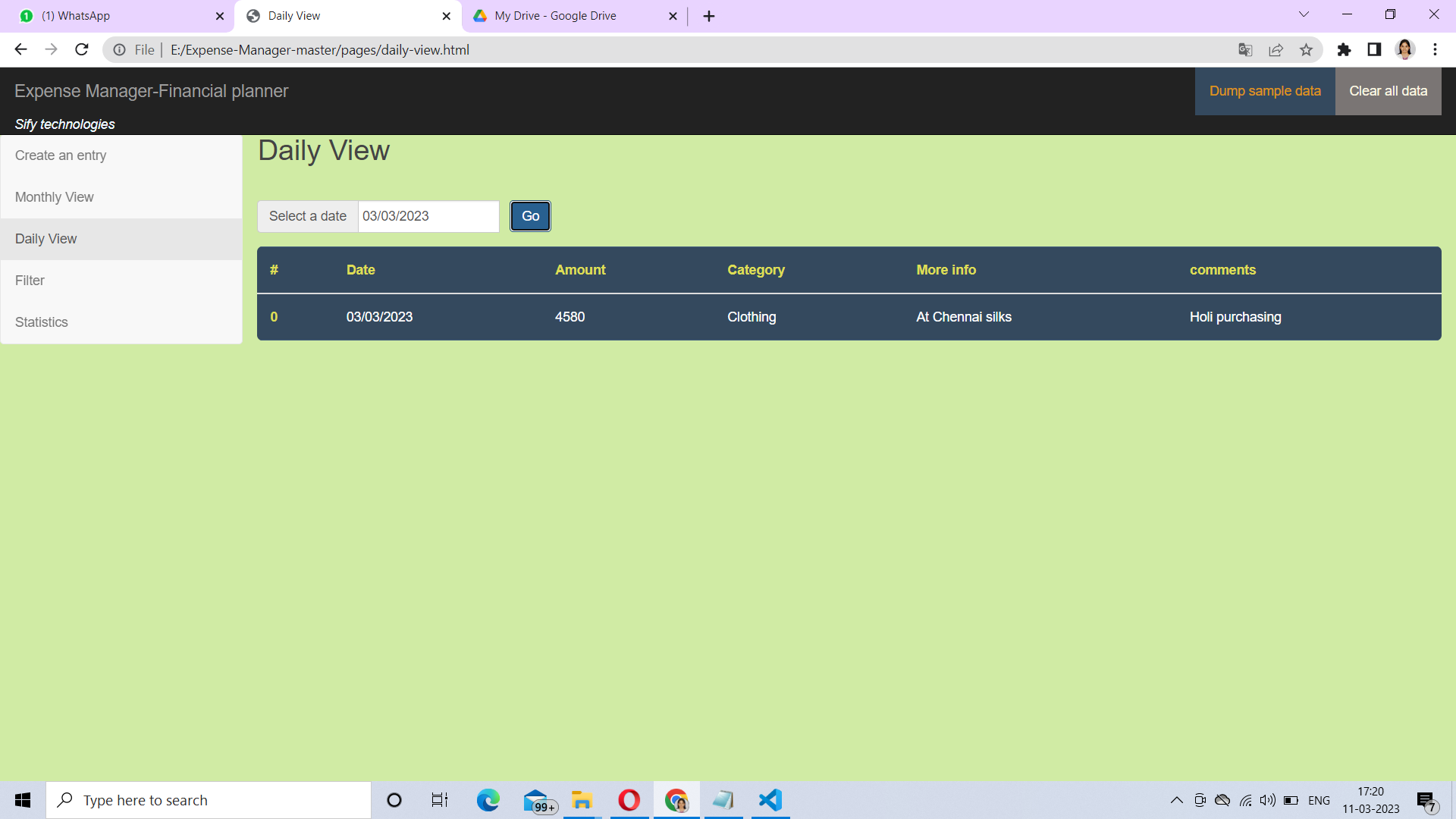Open the Chrome three-dot menu

pyautogui.click(x=1435, y=49)
